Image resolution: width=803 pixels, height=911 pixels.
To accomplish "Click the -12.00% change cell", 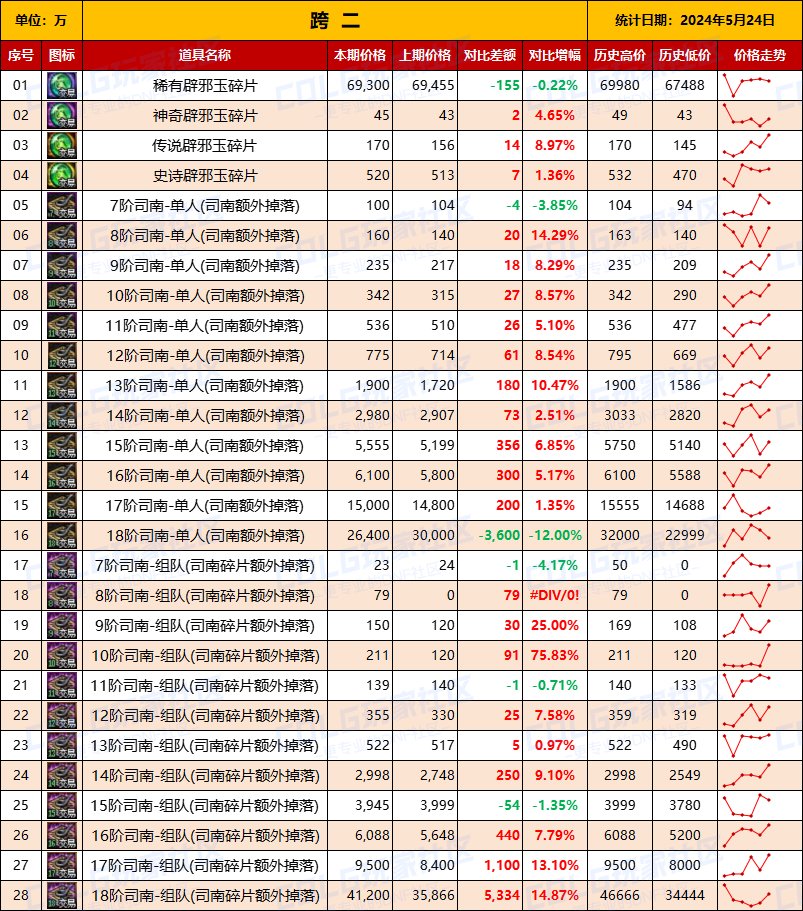I will (555, 536).
